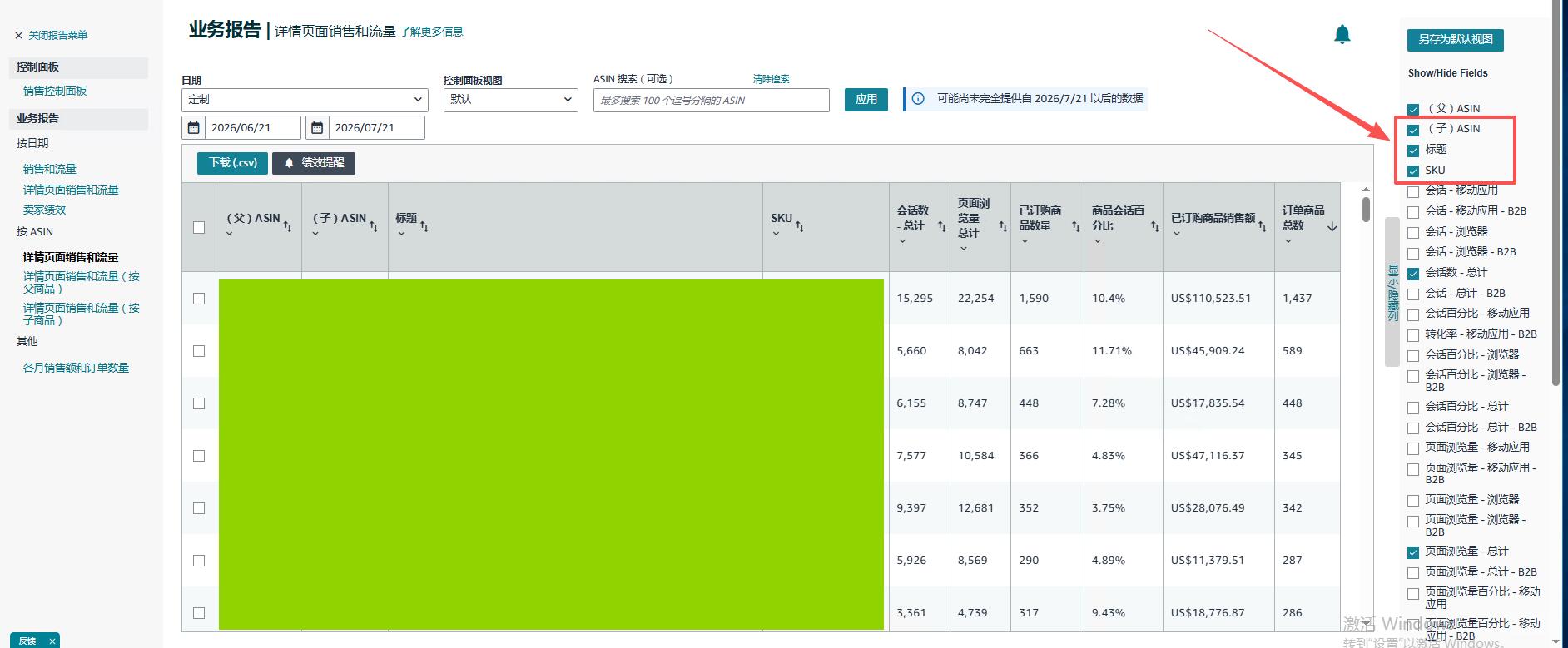Sort by the SKU column arrows
The image size is (1568, 648).
(x=800, y=225)
